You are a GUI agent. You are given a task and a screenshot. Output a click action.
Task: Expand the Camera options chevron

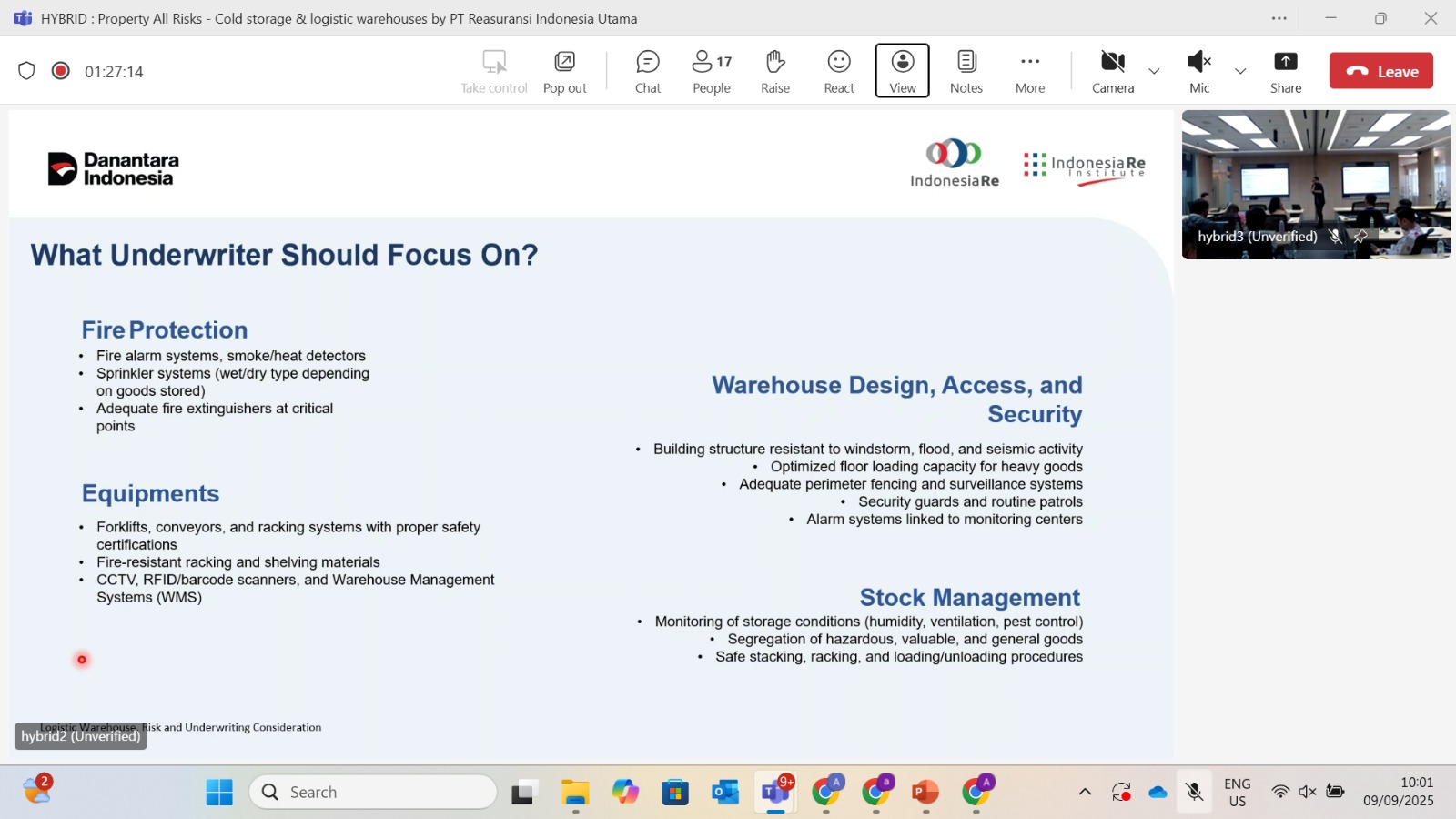[1154, 71]
